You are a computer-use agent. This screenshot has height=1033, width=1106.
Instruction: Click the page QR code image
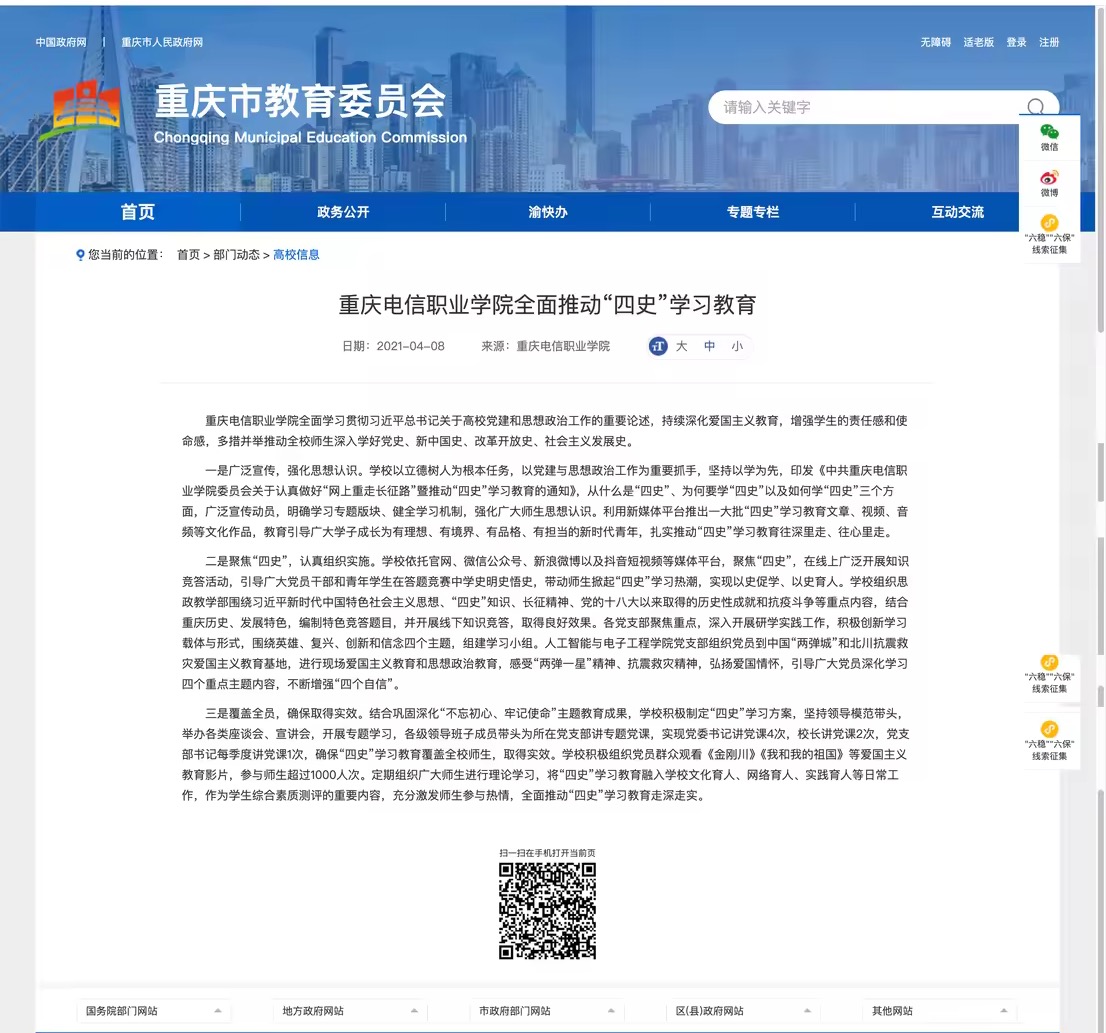(547, 910)
